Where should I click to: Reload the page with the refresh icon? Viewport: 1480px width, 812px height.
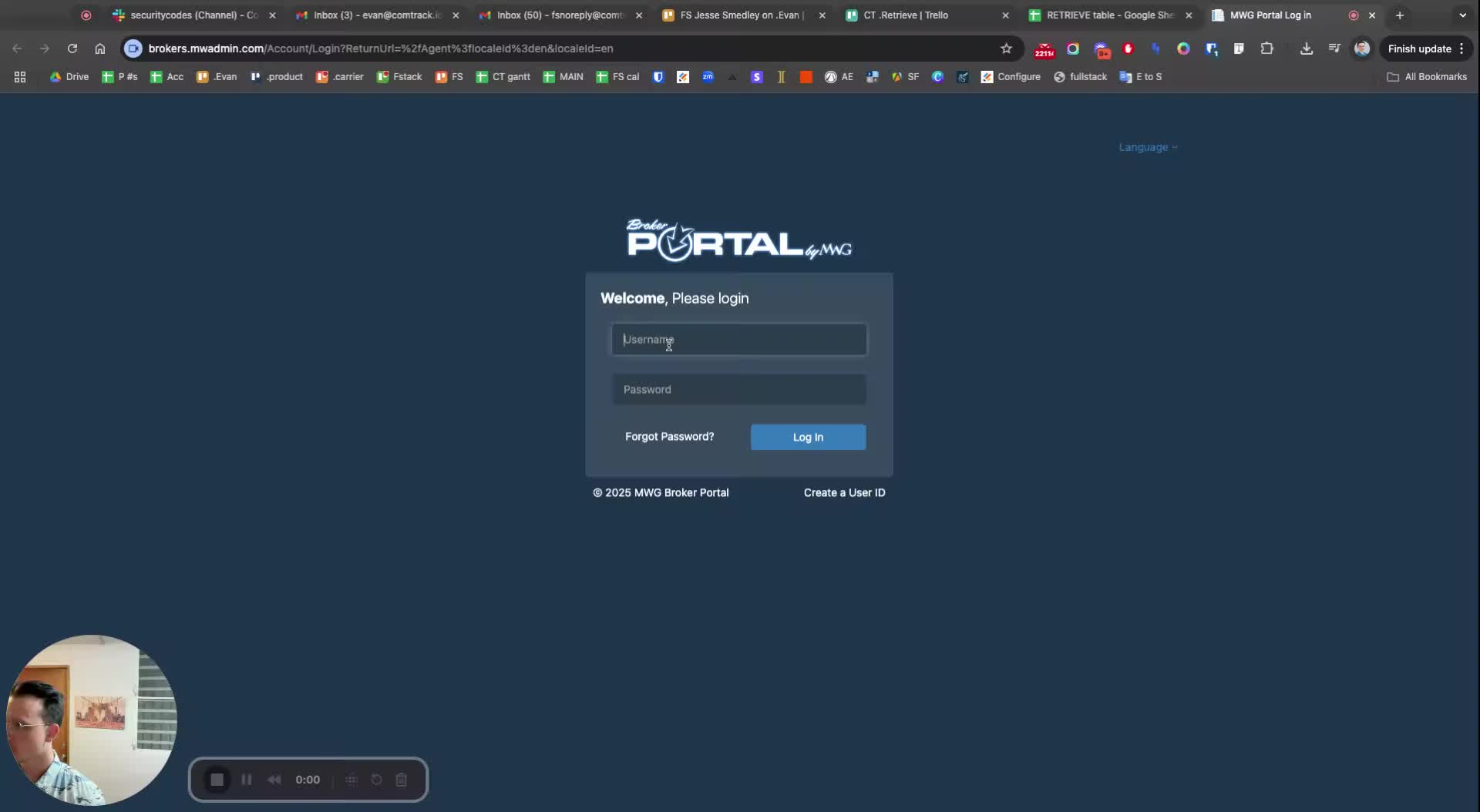click(72, 49)
